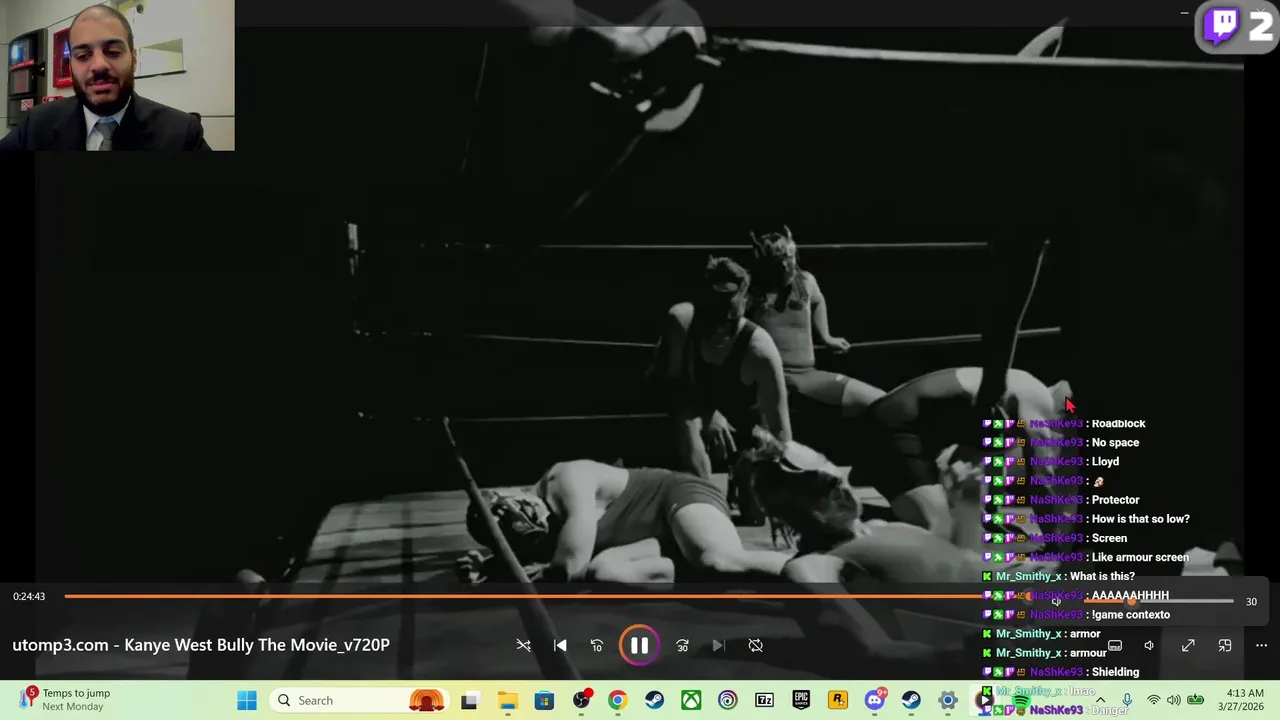Screen dimensions: 1280x720
Task: Open Discord from the taskbar
Action: [x=875, y=700]
